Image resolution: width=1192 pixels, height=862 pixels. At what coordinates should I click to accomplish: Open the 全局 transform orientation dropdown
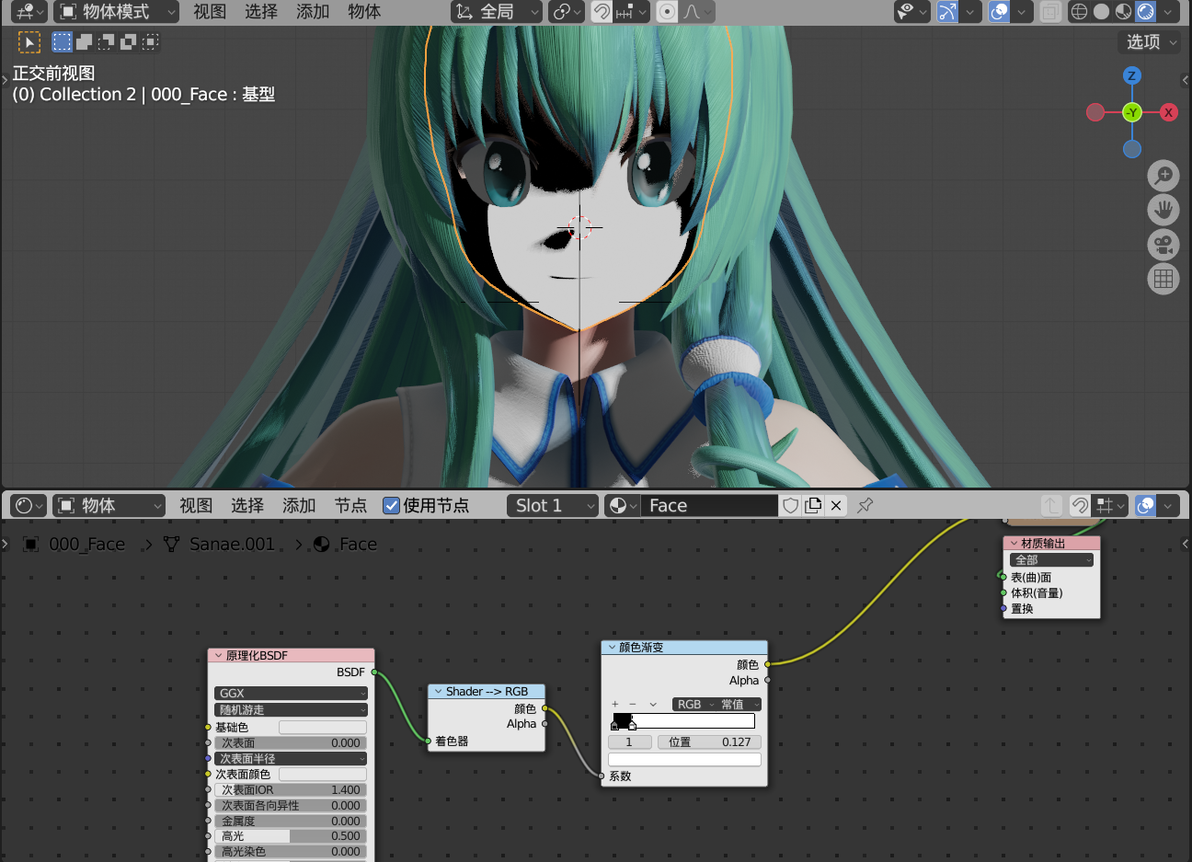496,11
